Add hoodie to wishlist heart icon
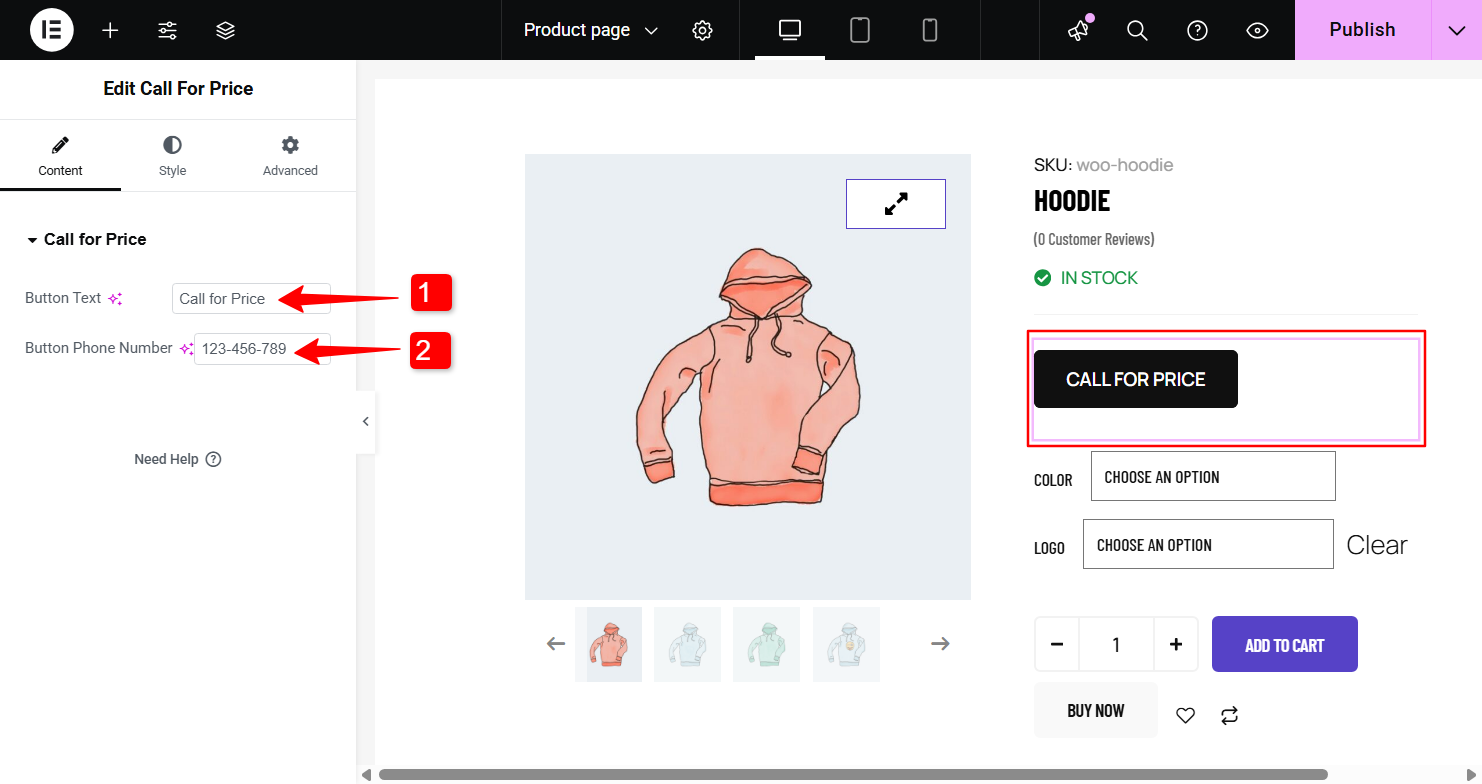This screenshot has width=1482, height=784. click(1185, 715)
